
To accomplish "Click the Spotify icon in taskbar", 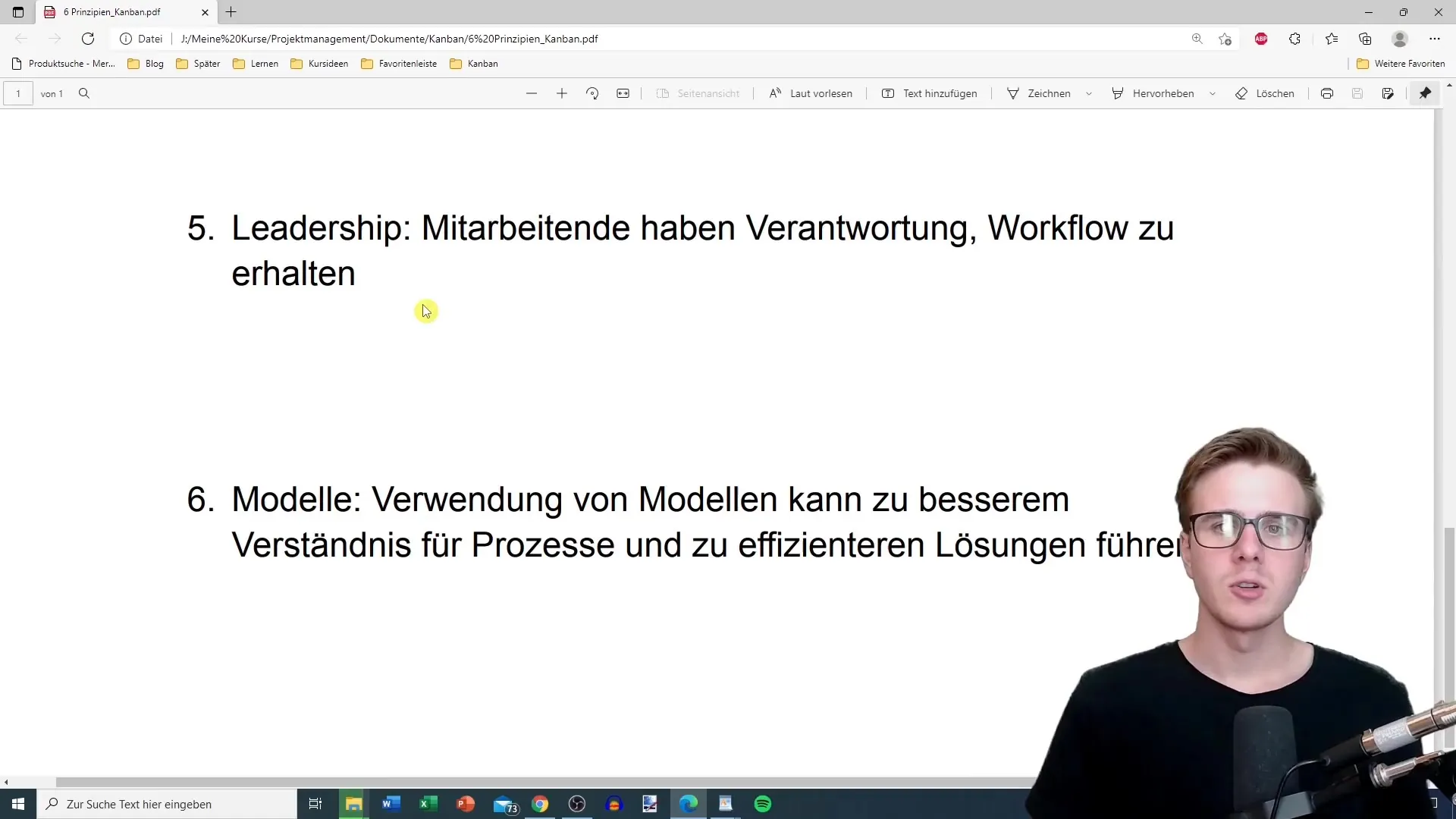I will (x=763, y=804).
